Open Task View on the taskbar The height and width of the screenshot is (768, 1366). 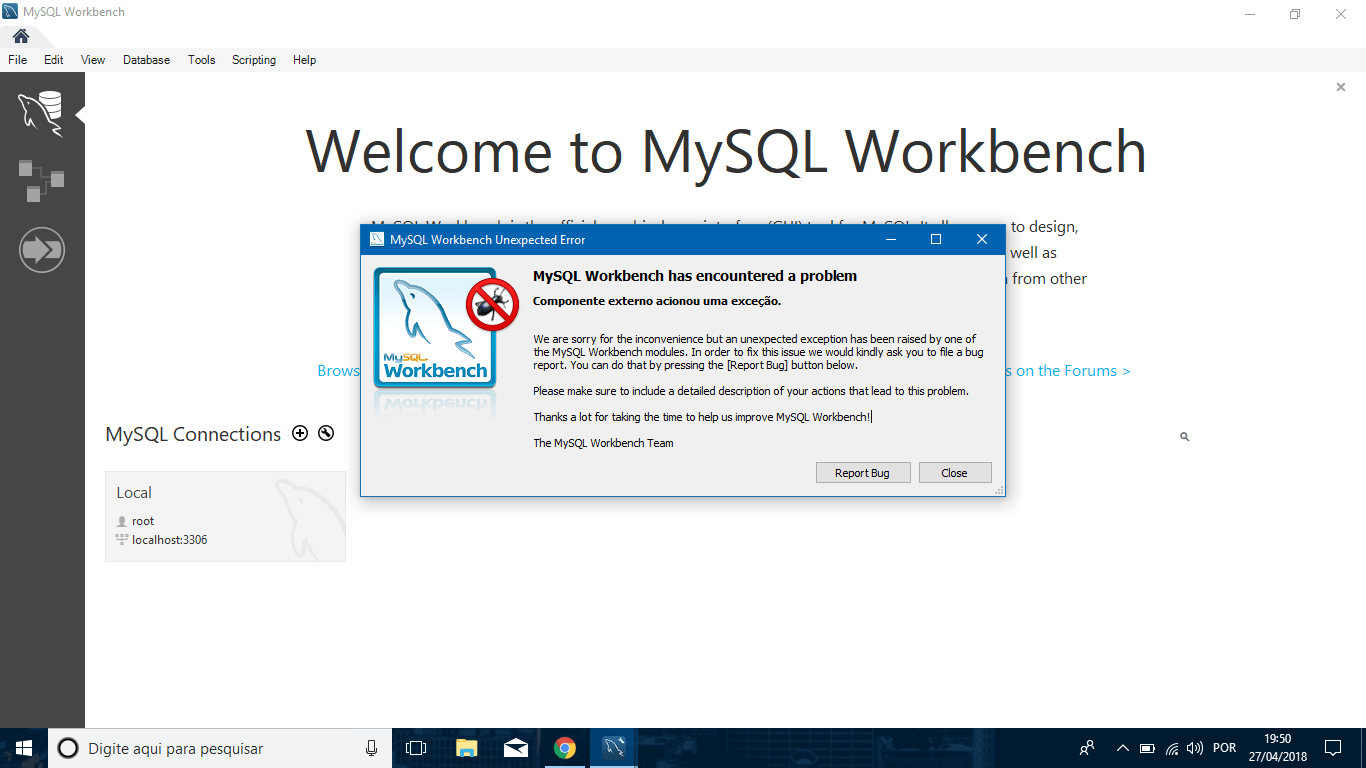point(416,748)
